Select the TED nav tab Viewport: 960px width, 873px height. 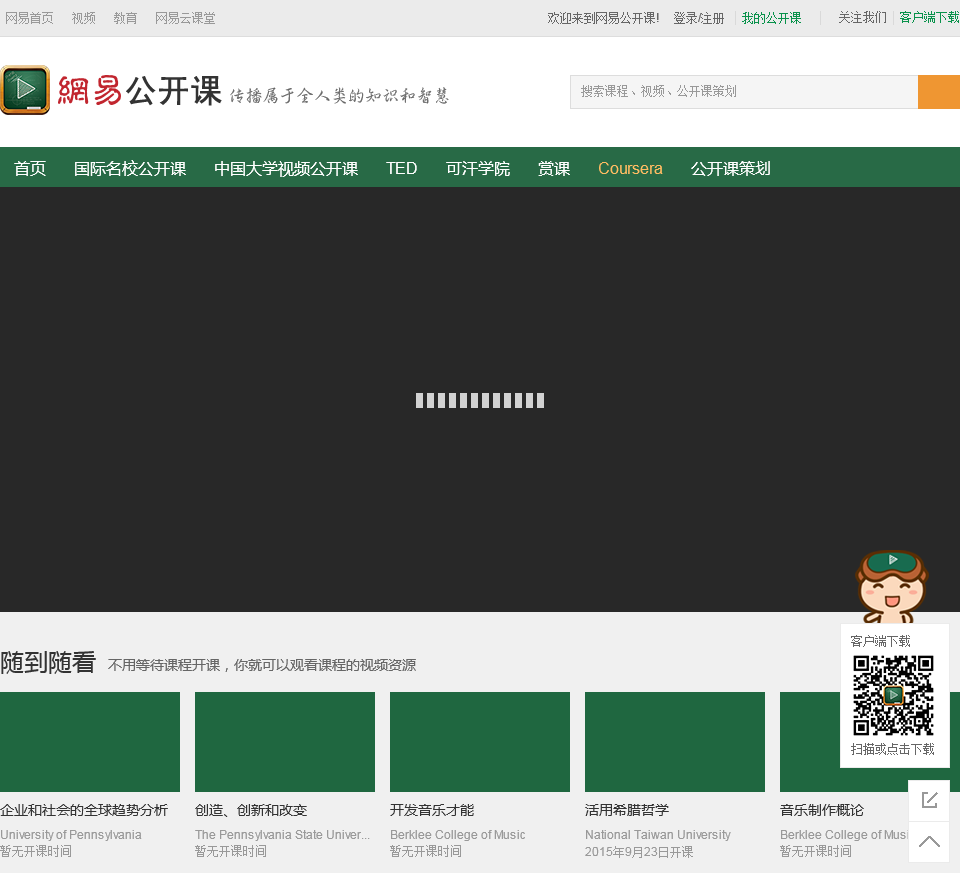[x=402, y=168]
